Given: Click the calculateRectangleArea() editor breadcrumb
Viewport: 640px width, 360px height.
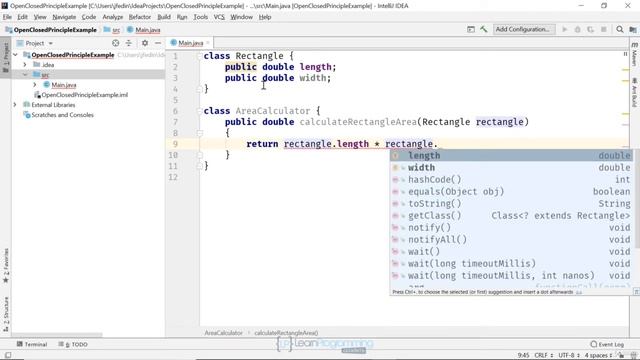Looking at the screenshot, I should [286, 333].
